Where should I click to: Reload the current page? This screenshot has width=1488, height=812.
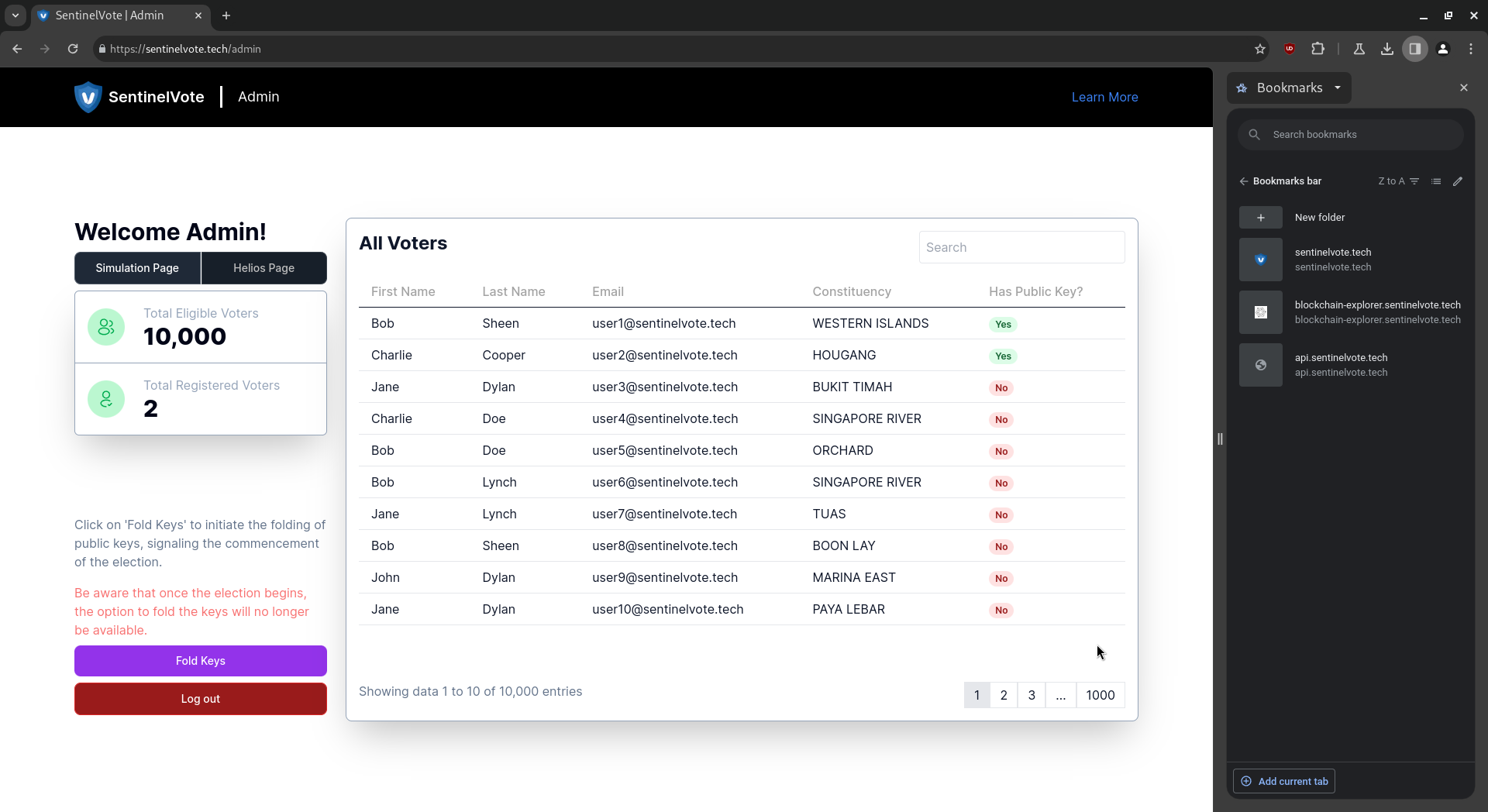click(73, 49)
